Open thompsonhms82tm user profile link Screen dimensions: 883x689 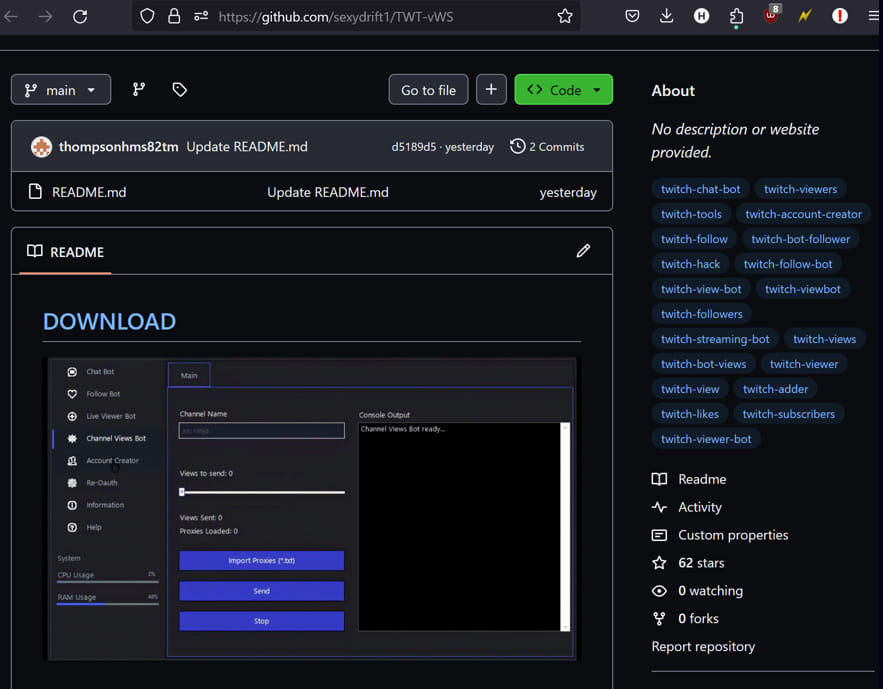pyautogui.click(x=119, y=147)
